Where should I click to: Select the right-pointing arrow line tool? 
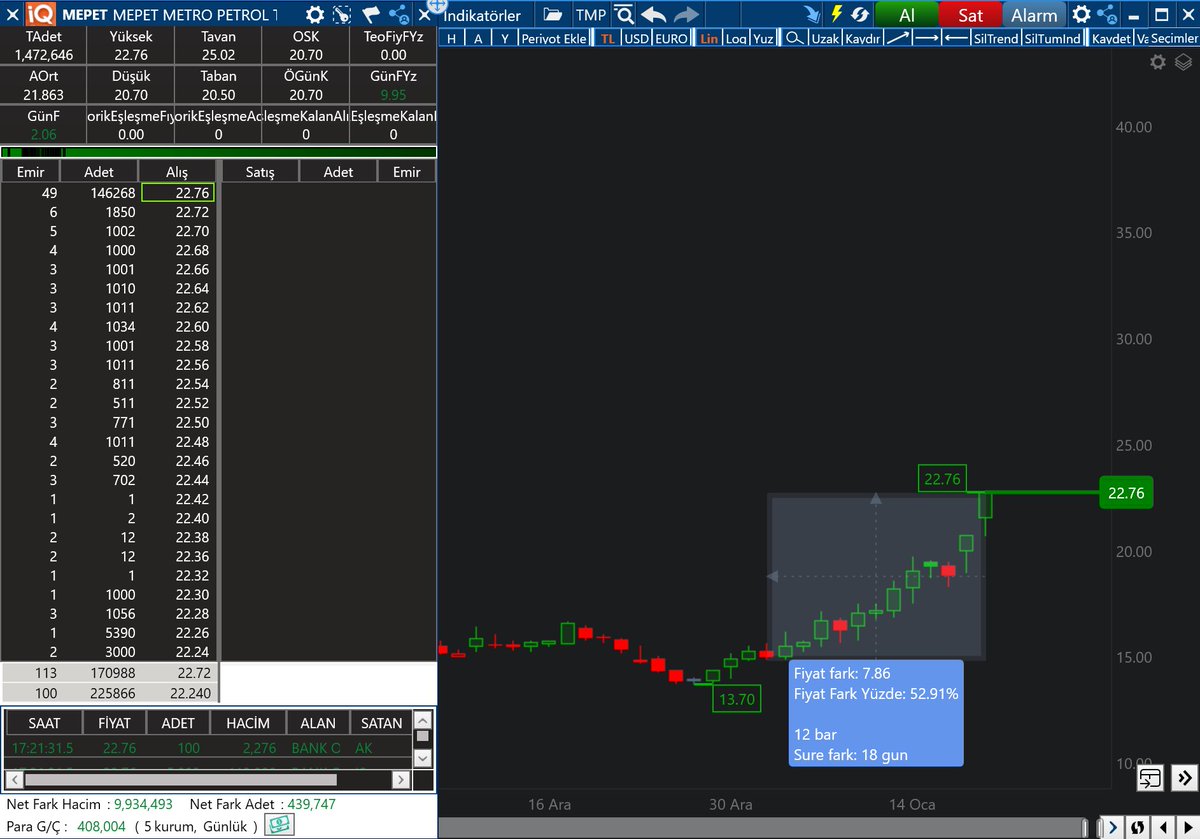click(927, 38)
